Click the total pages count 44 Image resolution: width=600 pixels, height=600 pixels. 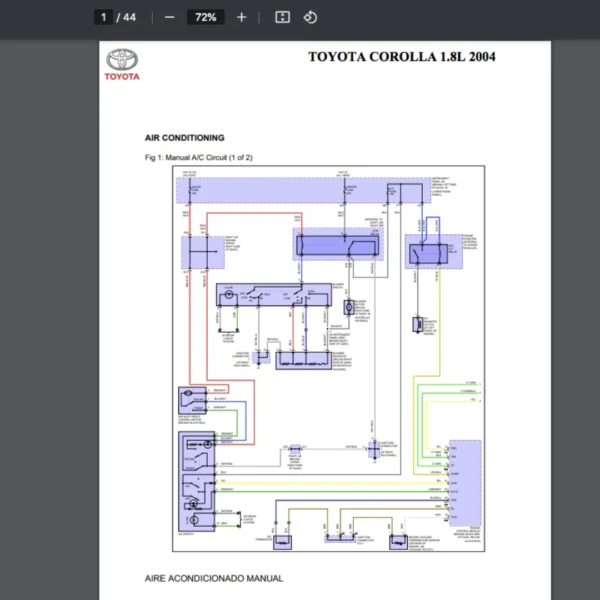click(129, 17)
